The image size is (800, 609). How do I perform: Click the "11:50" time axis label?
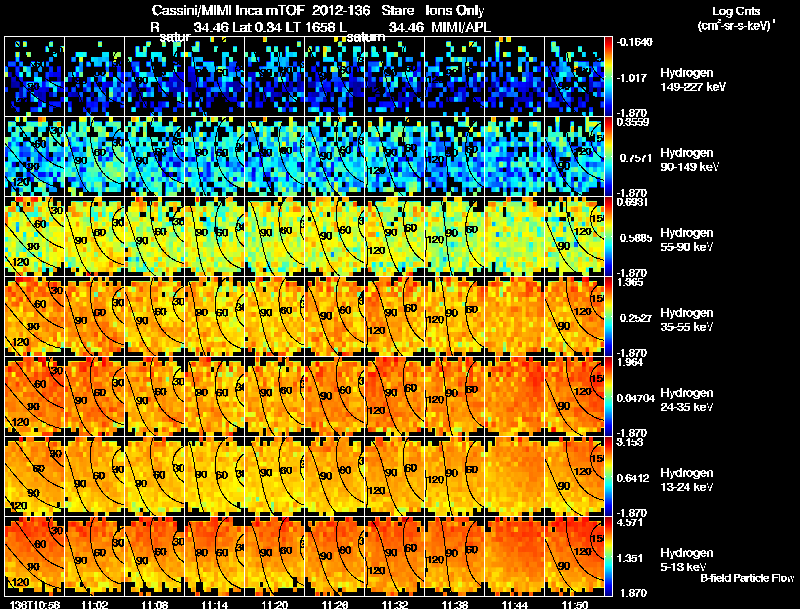pyautogui.click(x=575, y=604)
